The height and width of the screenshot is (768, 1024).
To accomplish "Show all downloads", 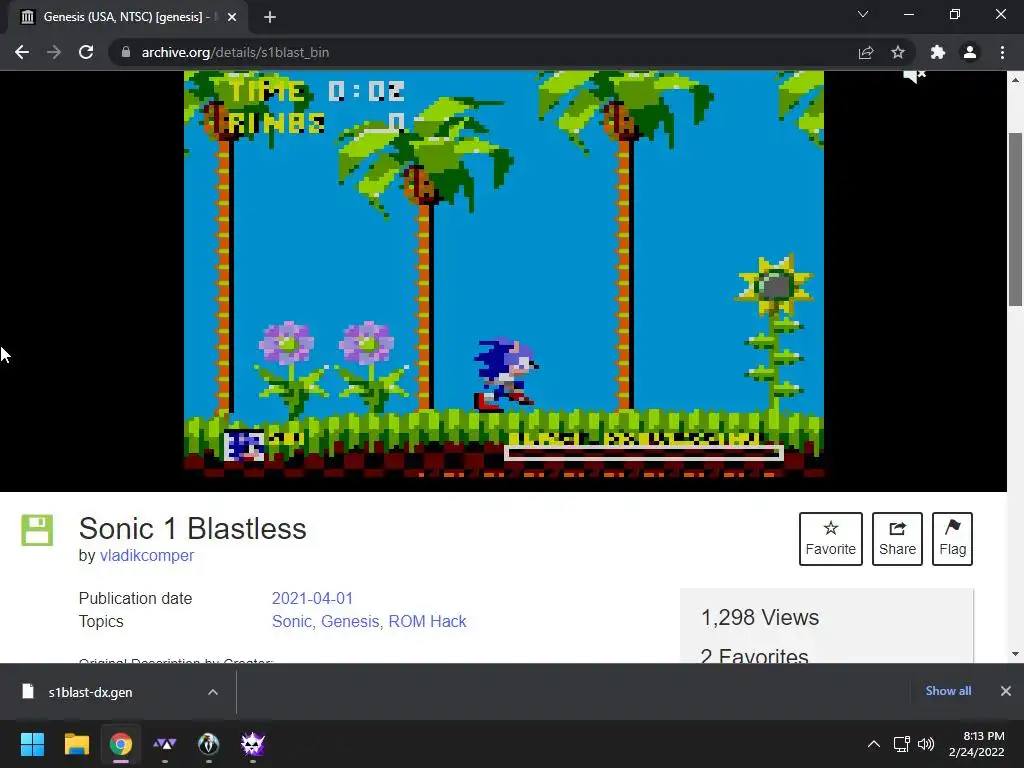I will [948, 691].
